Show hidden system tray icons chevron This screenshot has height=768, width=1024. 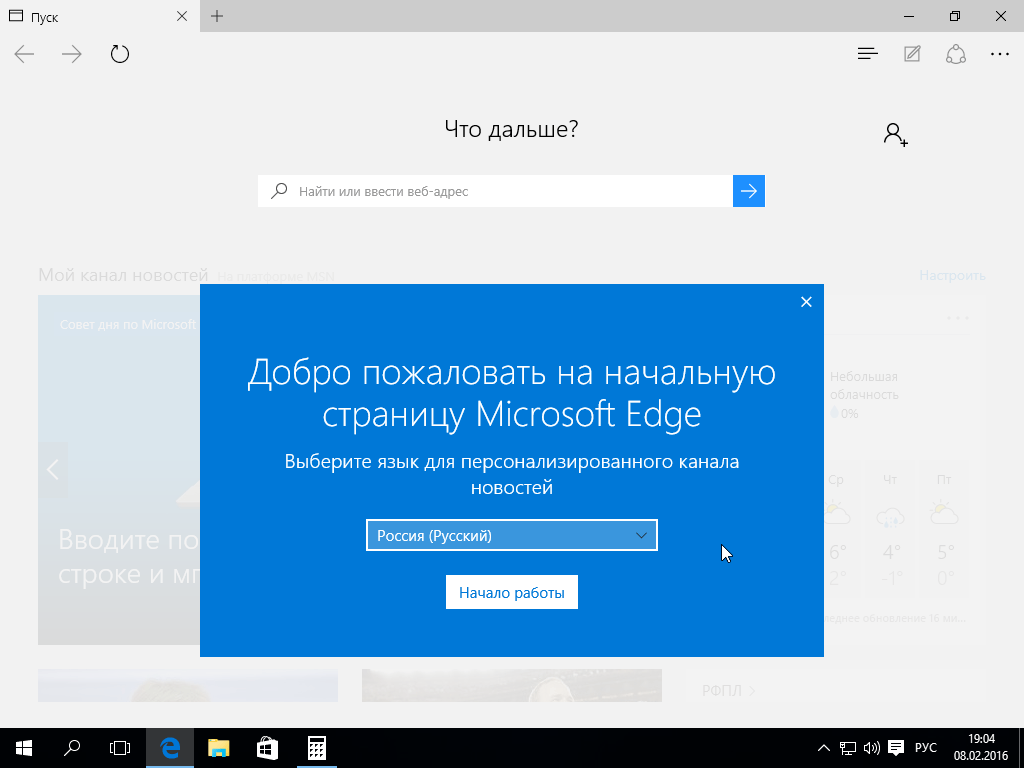(823, 748)
